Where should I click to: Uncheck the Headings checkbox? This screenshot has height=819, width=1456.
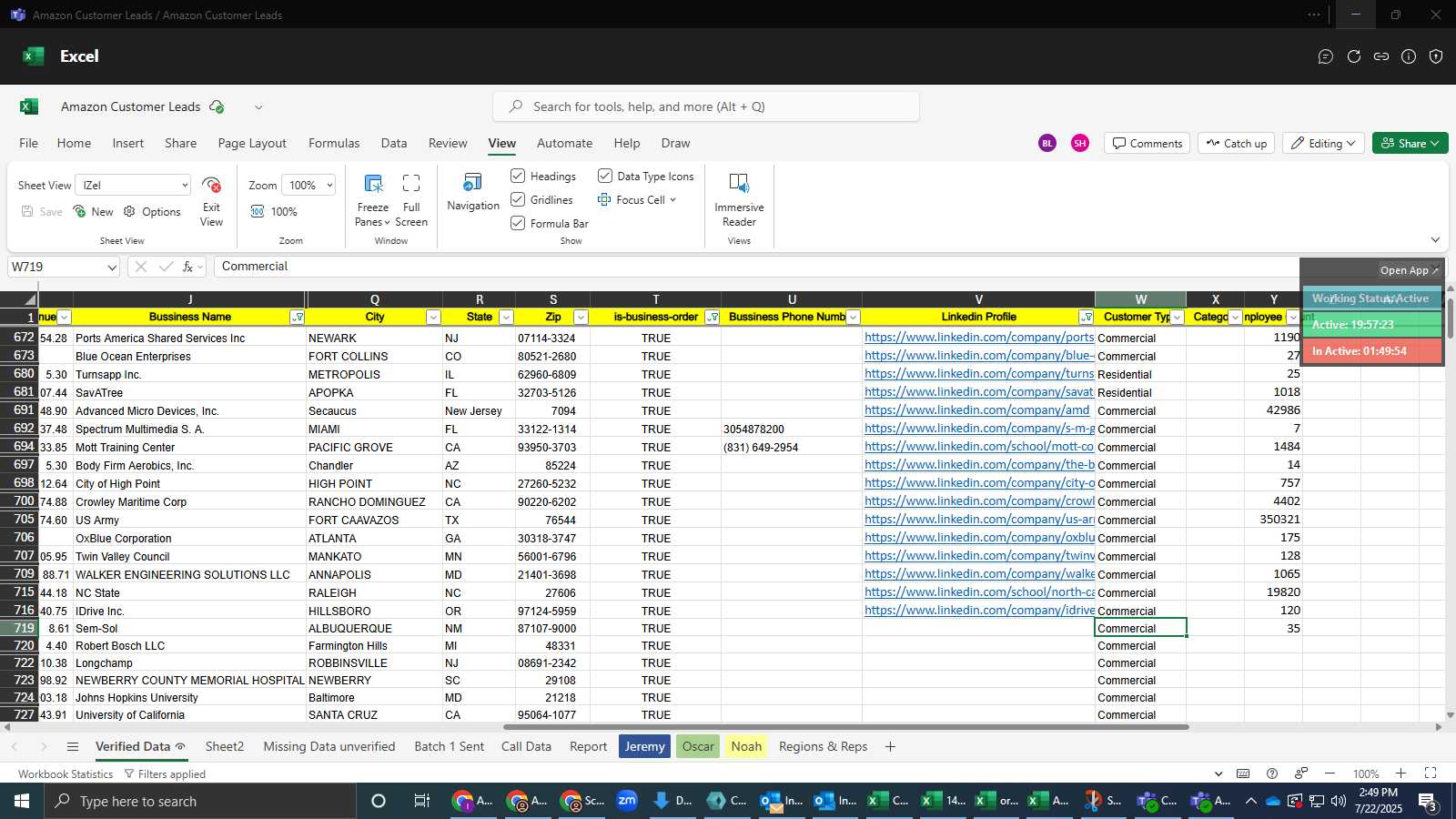tap(518, 176)
